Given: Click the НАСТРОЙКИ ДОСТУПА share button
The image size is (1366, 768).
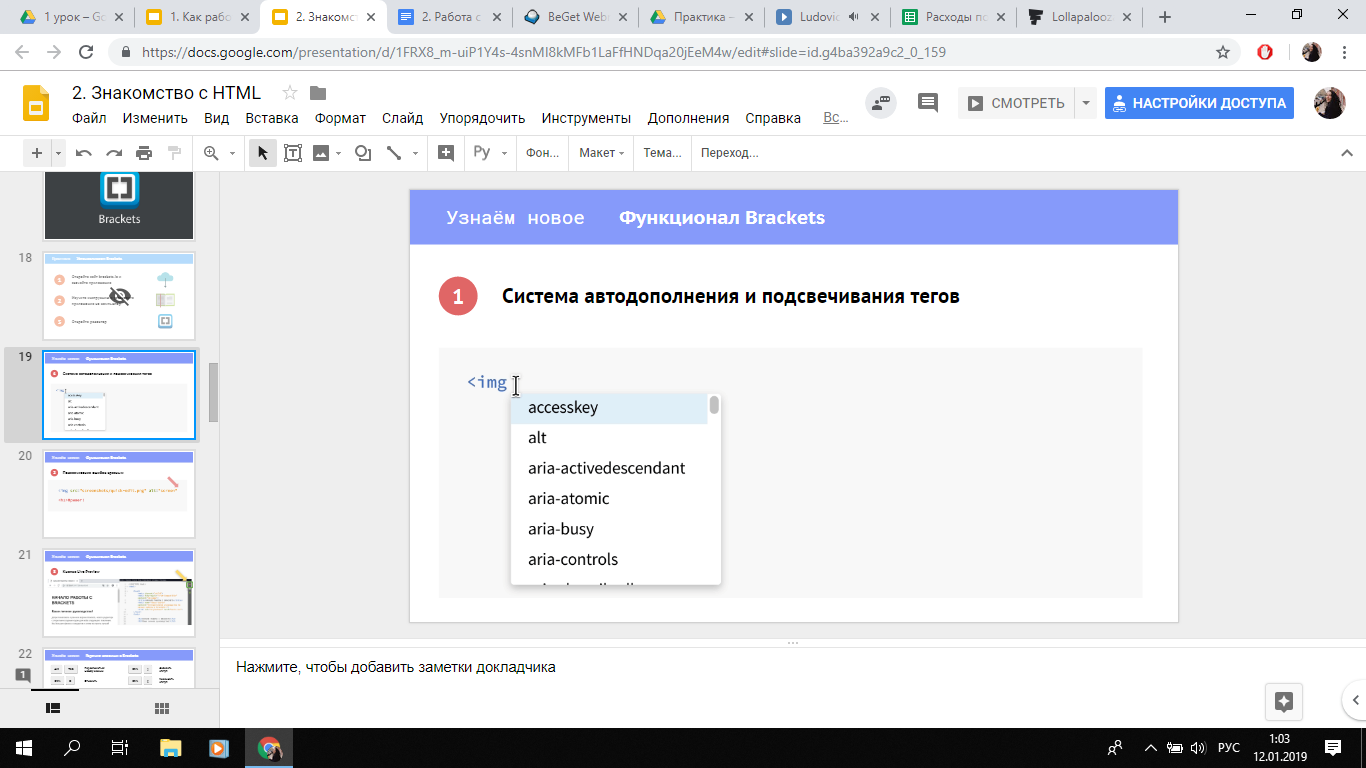Looking at the screenshot, I should 1199,103.
